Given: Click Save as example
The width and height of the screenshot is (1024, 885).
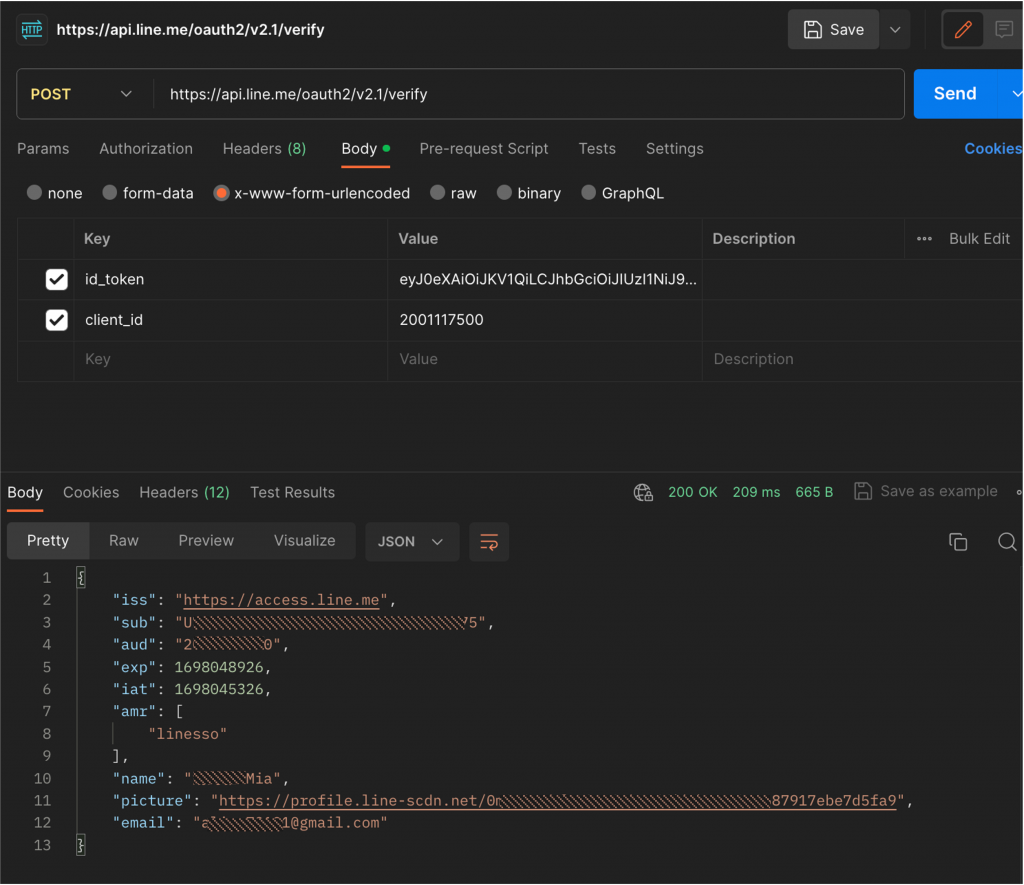Looking at the screenshot, I should point(925,491).
